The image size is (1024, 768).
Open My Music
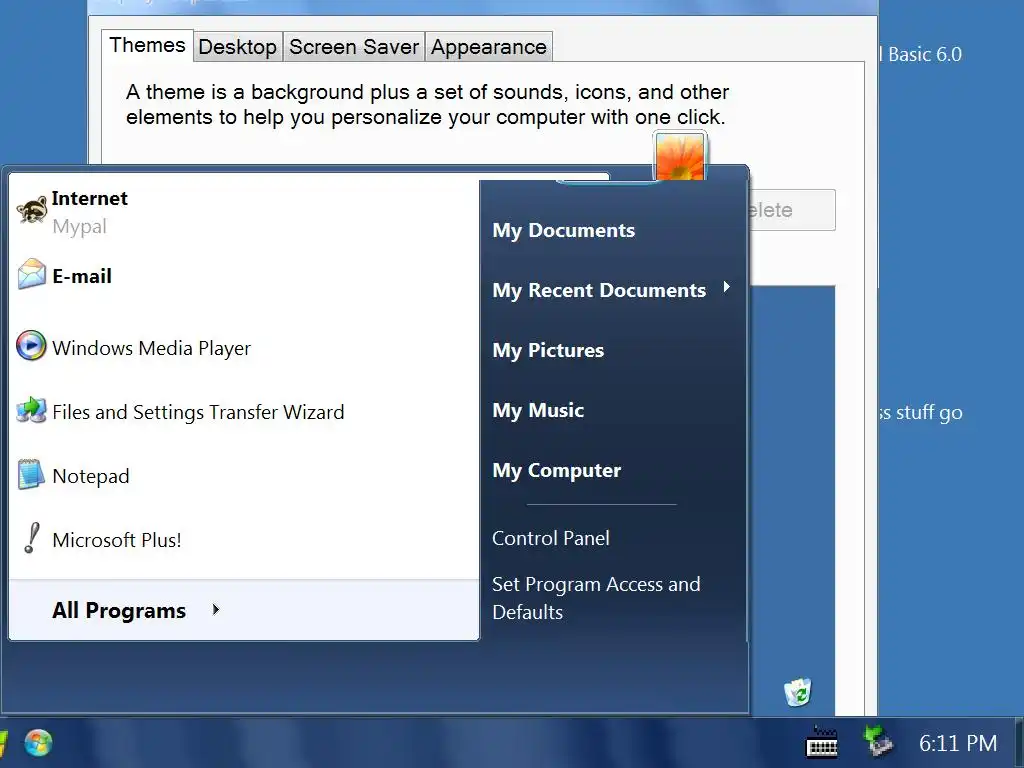pos(538,411)
